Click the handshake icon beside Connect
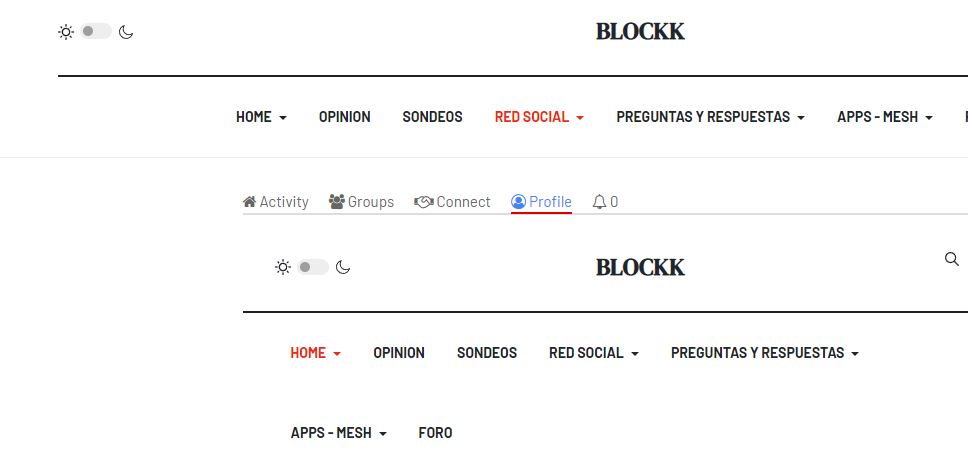Viewport: 968px width, 454px height. 423,202
